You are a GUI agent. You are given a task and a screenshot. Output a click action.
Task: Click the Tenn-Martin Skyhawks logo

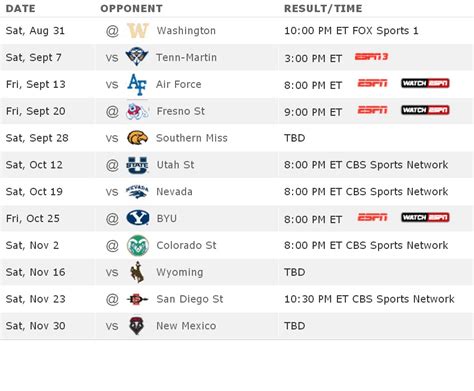pos(137,57)
